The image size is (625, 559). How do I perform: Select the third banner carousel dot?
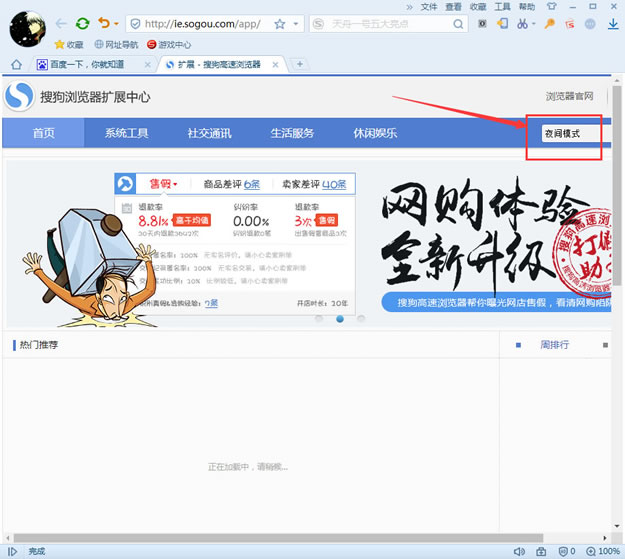361,319
